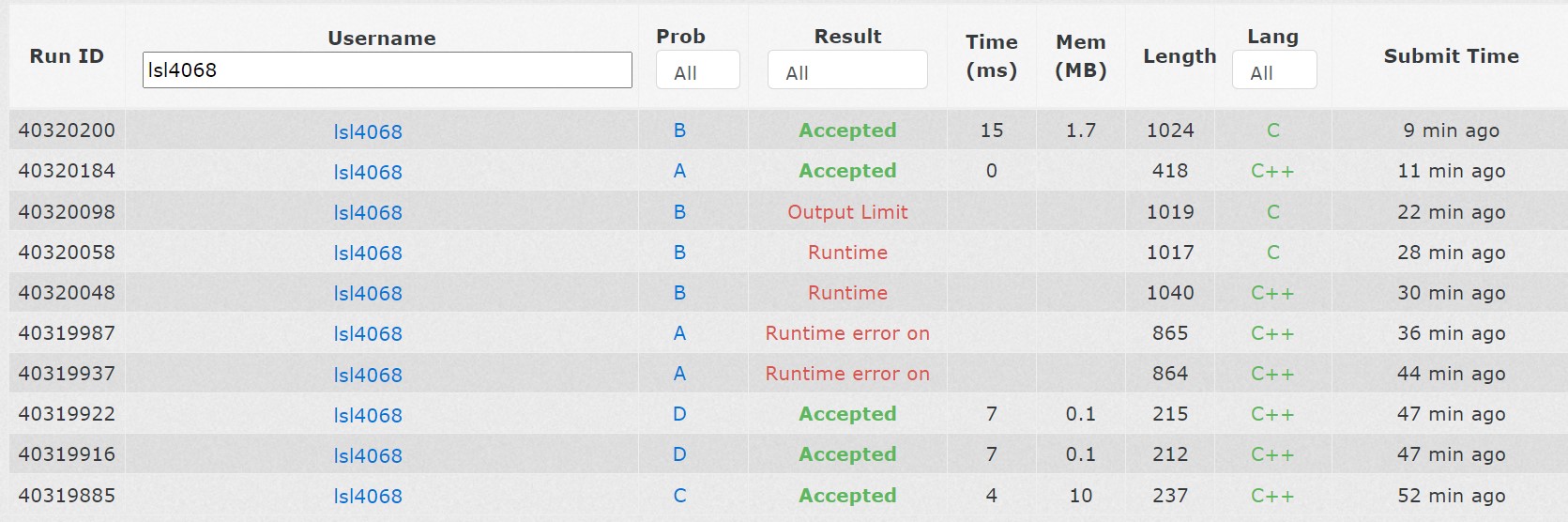The image size is (1568, 522).
Task: Click the Submit Time column header
Action: (x=1451, y=56)
